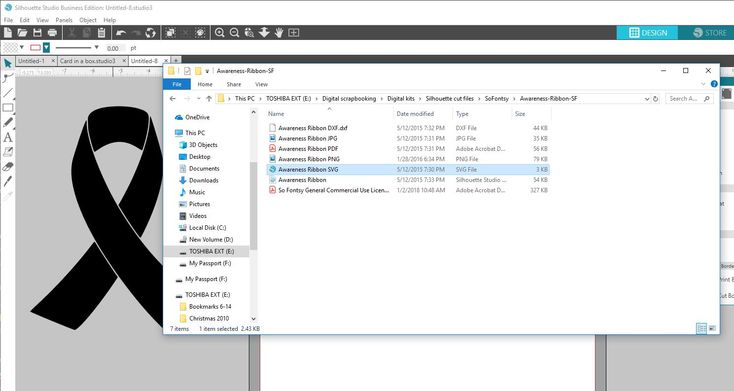
Task: Select the Eraser tool
Action: [7, 167]
